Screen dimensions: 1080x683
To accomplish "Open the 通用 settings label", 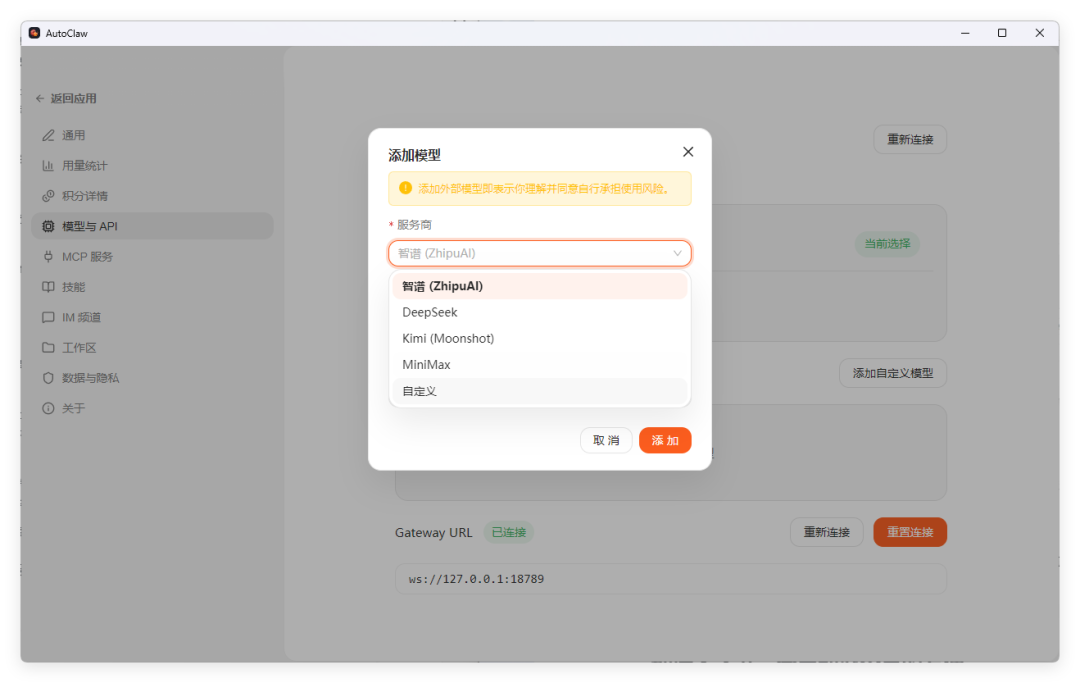I will (x=74, y=135).
